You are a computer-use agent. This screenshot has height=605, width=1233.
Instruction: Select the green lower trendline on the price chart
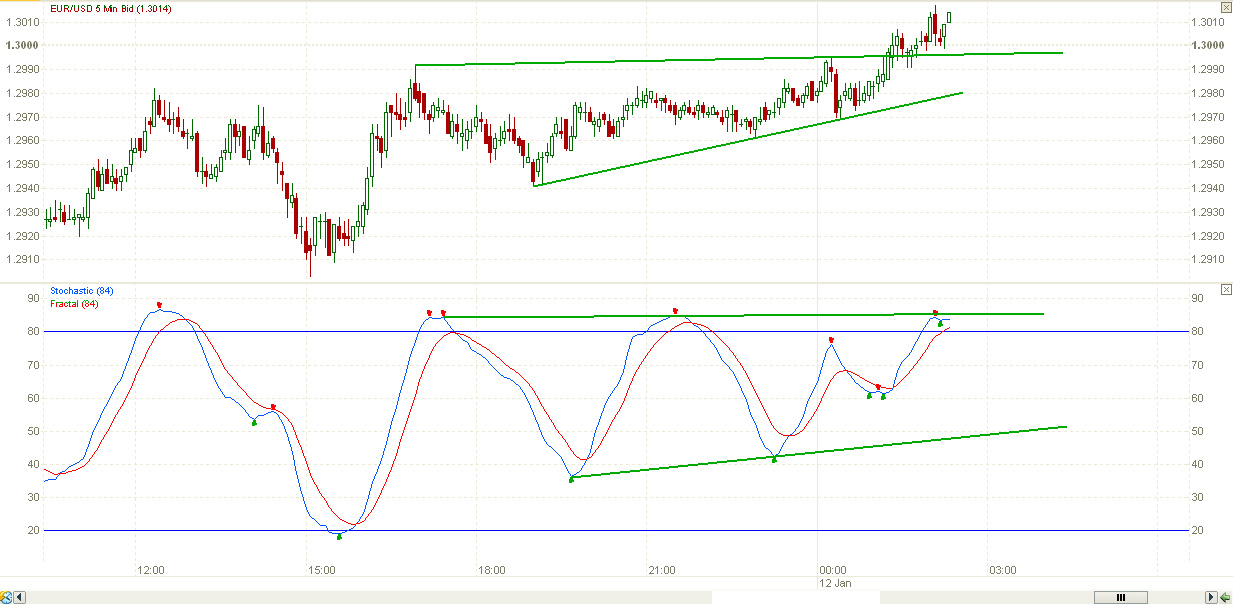[748, 139]
